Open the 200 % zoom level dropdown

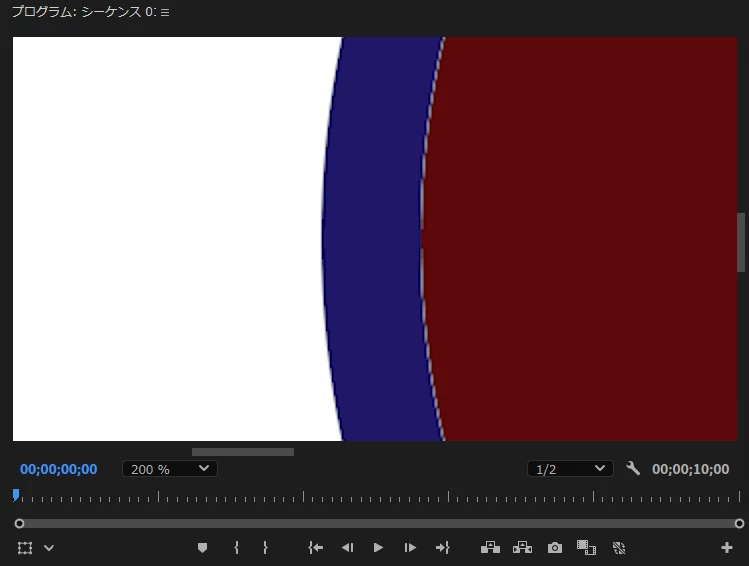pyautogui.click(x=170, y=469)
